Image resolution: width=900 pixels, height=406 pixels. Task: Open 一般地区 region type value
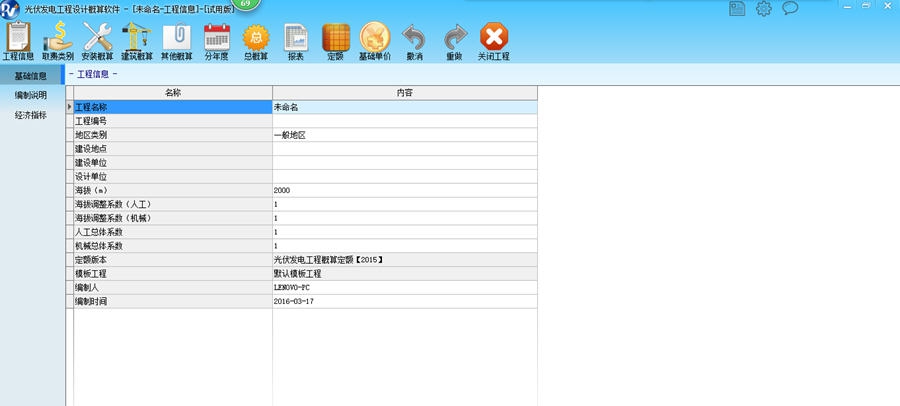(x=405, y=135)
